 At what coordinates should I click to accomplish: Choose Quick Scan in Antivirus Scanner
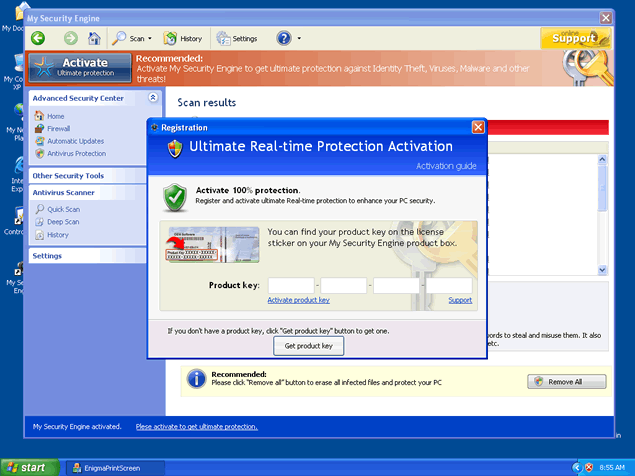click(63, 209)
